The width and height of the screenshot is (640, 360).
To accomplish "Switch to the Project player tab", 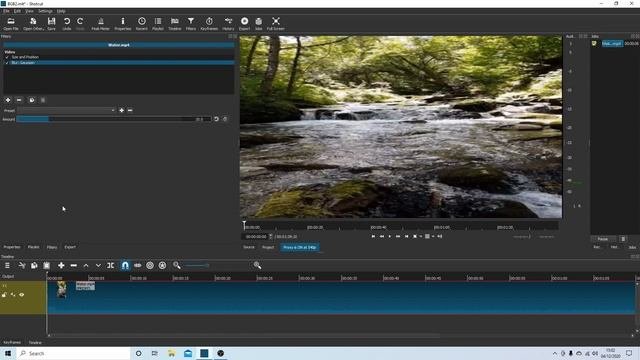I will tap(268, 247).
